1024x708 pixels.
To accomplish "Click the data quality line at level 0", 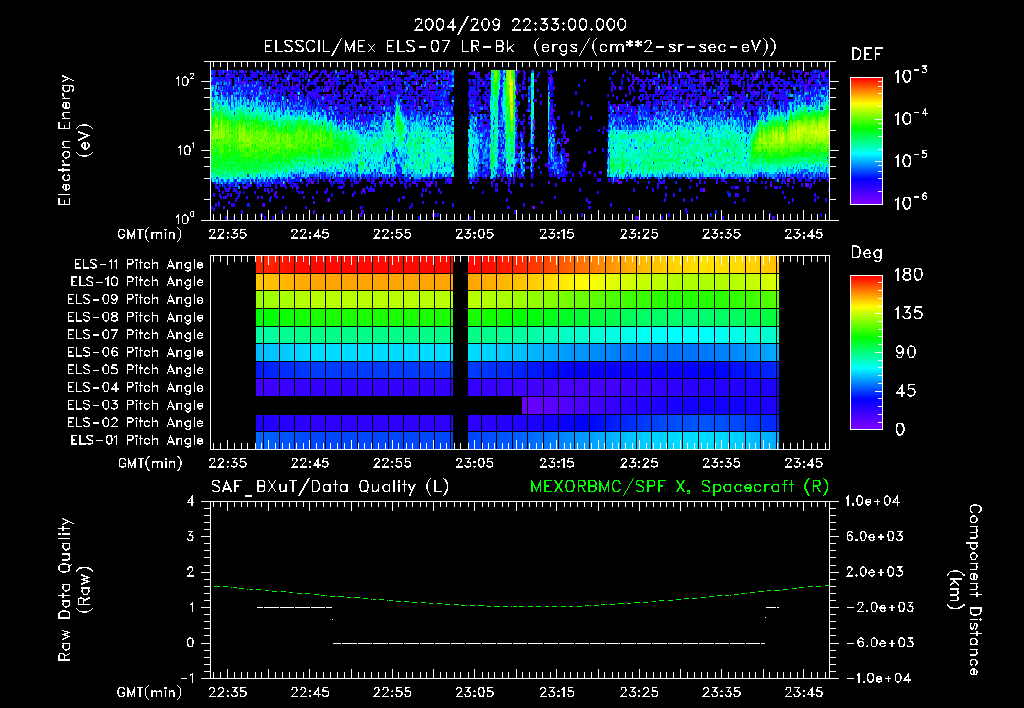I will (x=549, y=643).
